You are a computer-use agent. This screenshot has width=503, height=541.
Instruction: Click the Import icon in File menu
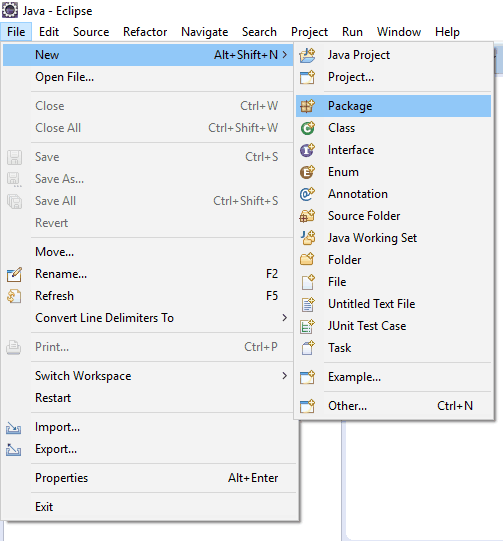13,428
